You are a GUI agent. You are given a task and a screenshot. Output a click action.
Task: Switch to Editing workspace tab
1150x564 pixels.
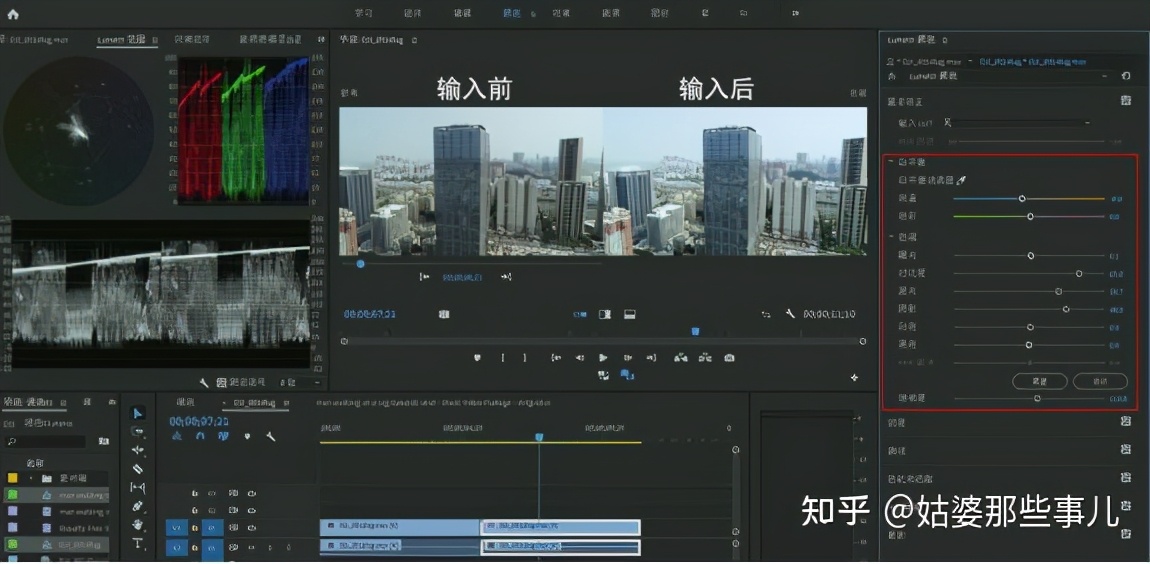click(463, 13)
